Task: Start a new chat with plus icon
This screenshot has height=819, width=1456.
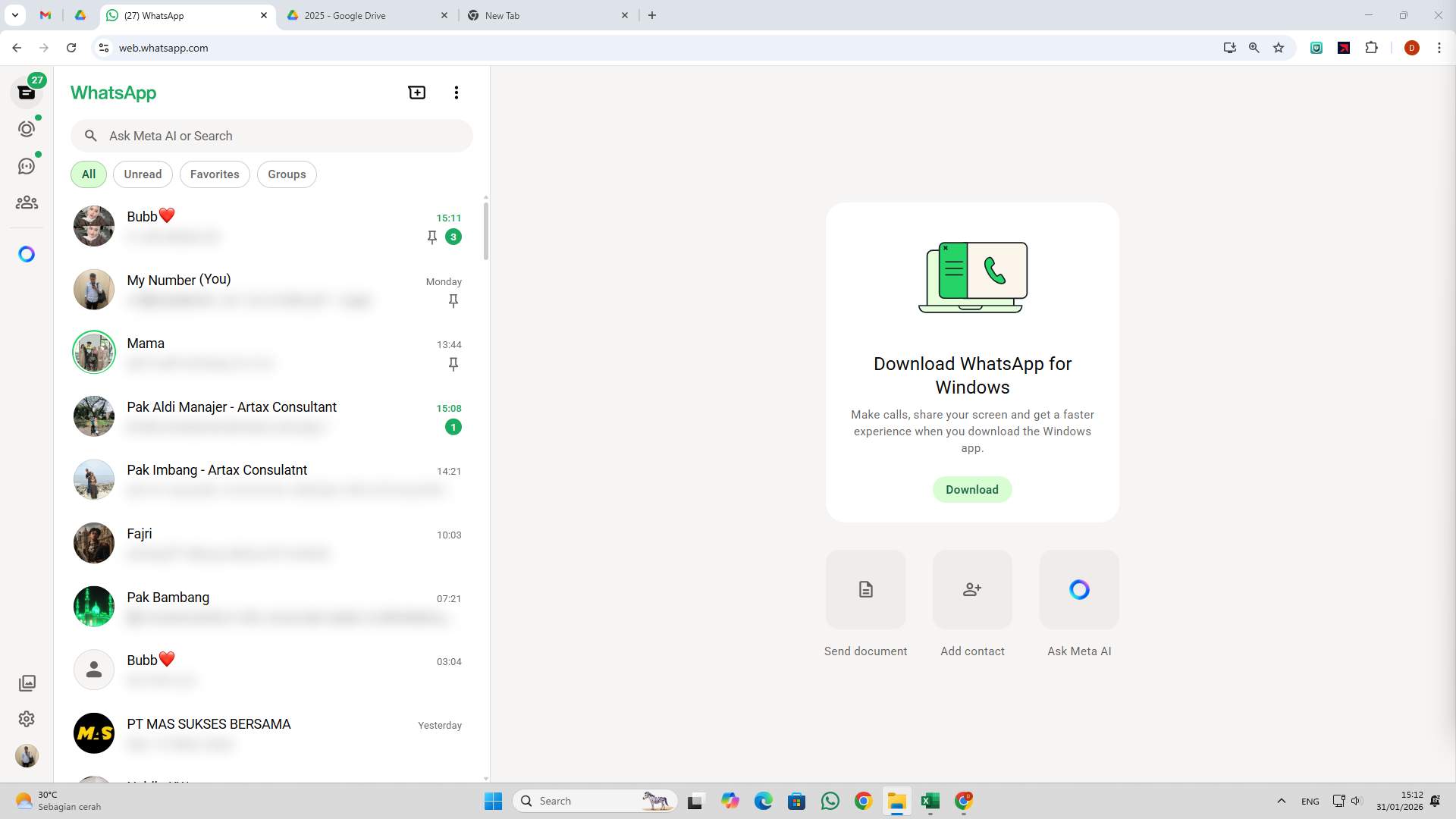Action: click(x=416, y=93)
